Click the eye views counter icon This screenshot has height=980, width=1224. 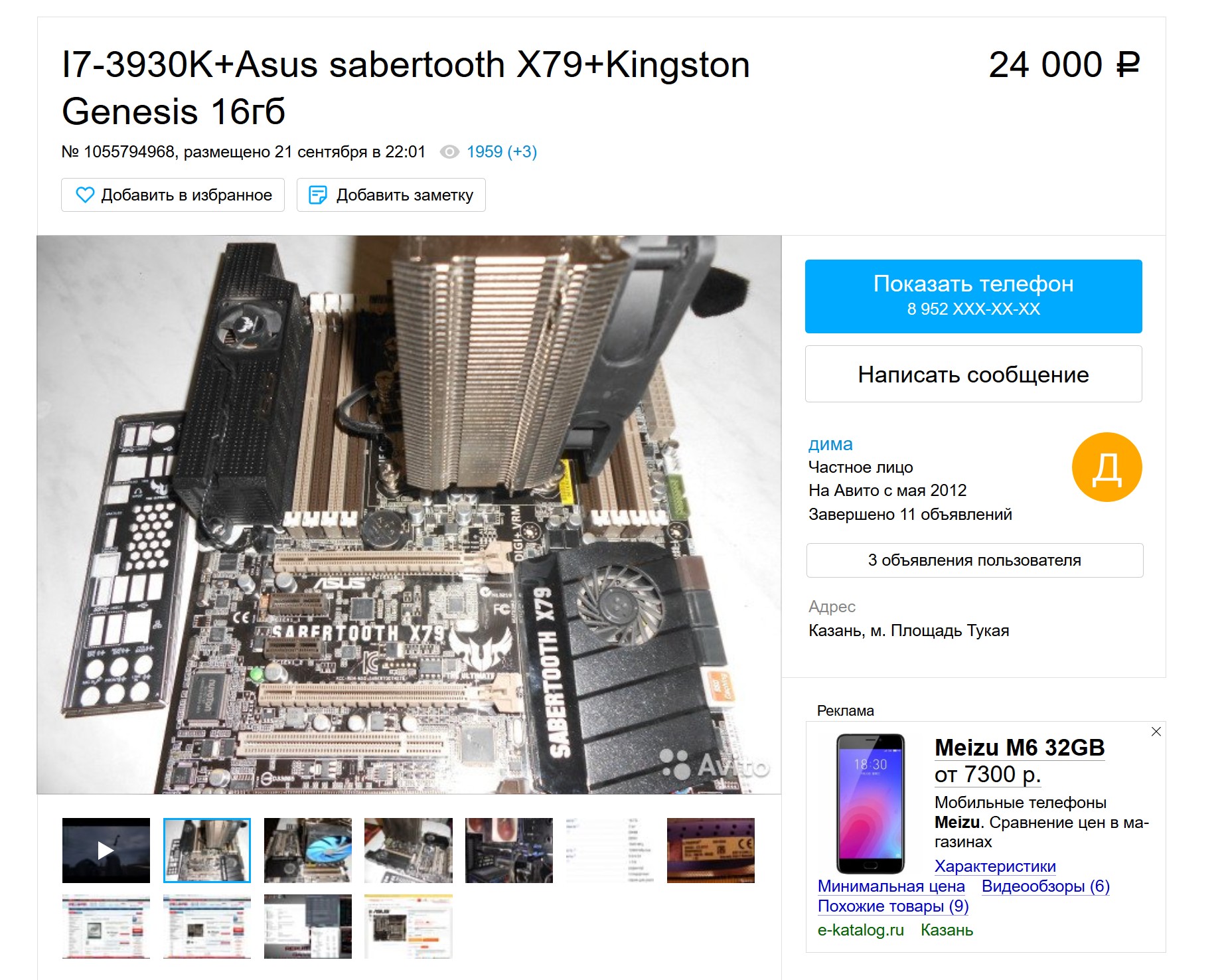click(449, 152)
